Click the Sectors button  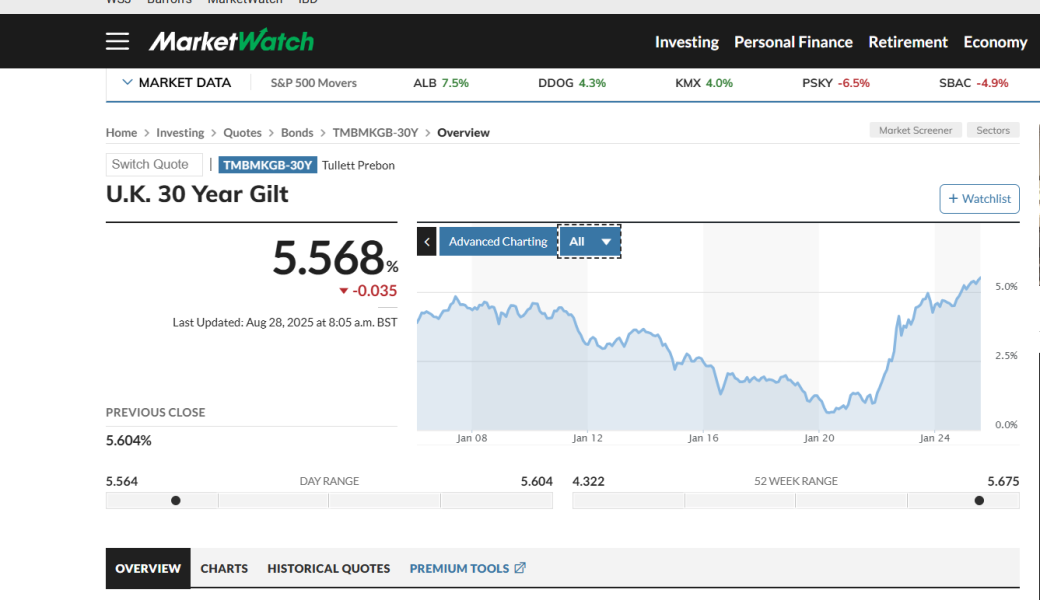(x=992, y=130)
